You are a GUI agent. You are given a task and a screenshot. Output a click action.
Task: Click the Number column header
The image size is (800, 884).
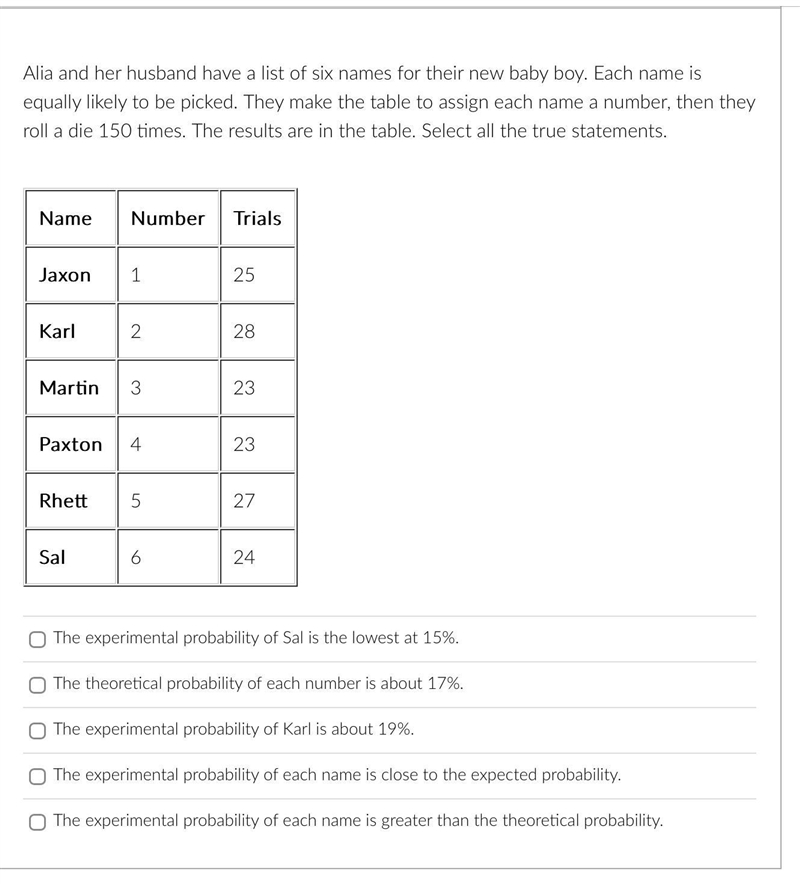tap(168, 218)
